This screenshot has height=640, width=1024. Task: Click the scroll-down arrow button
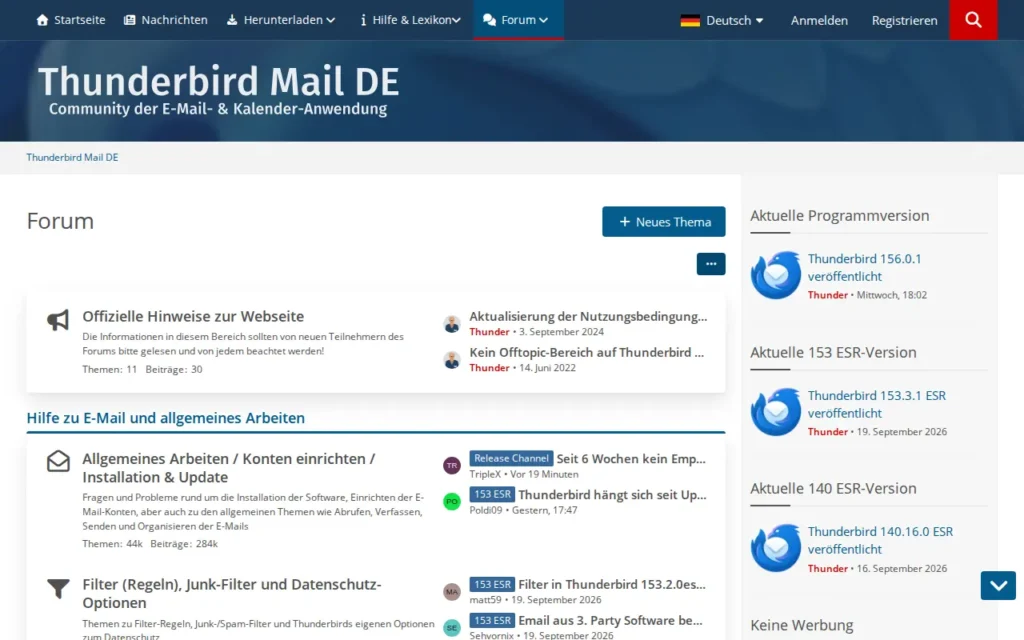(x=998, y=585)
